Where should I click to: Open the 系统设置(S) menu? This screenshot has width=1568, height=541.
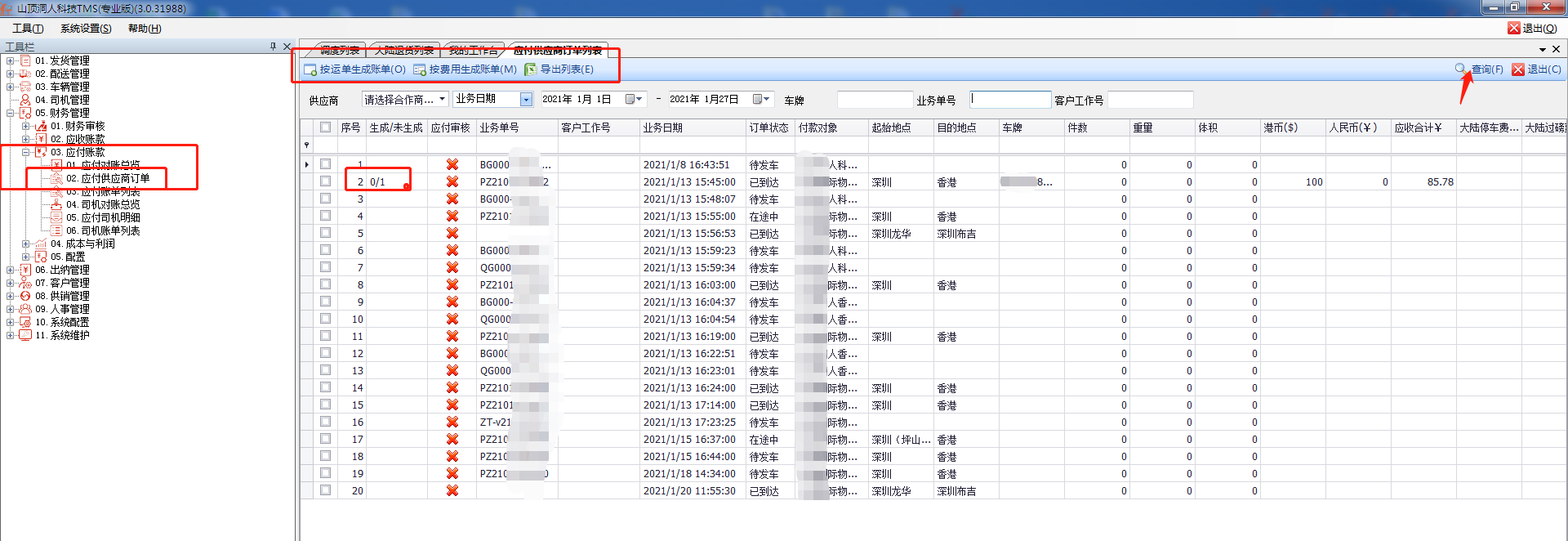(86, 29)
